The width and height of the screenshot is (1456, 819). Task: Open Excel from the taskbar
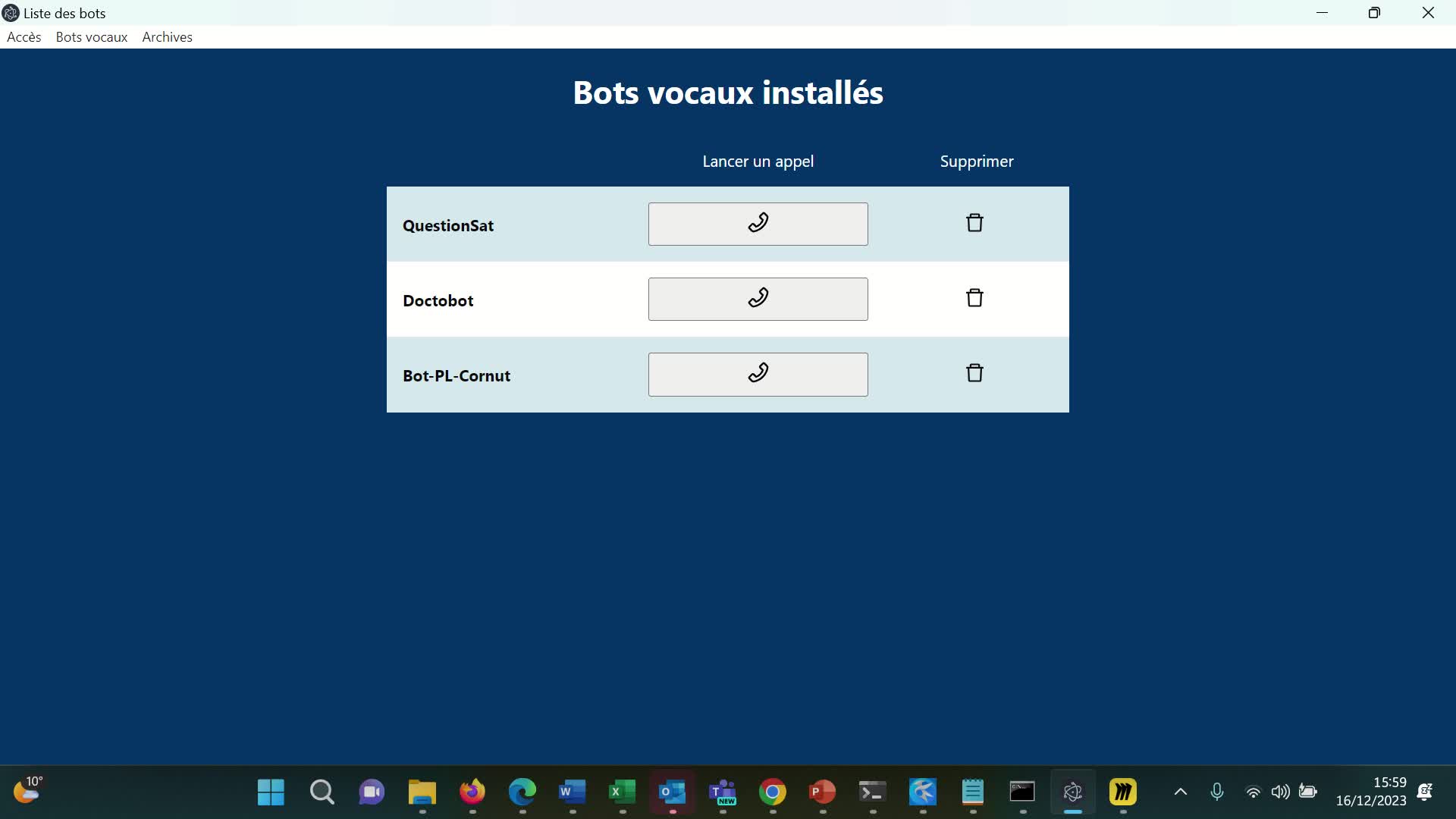622,792
